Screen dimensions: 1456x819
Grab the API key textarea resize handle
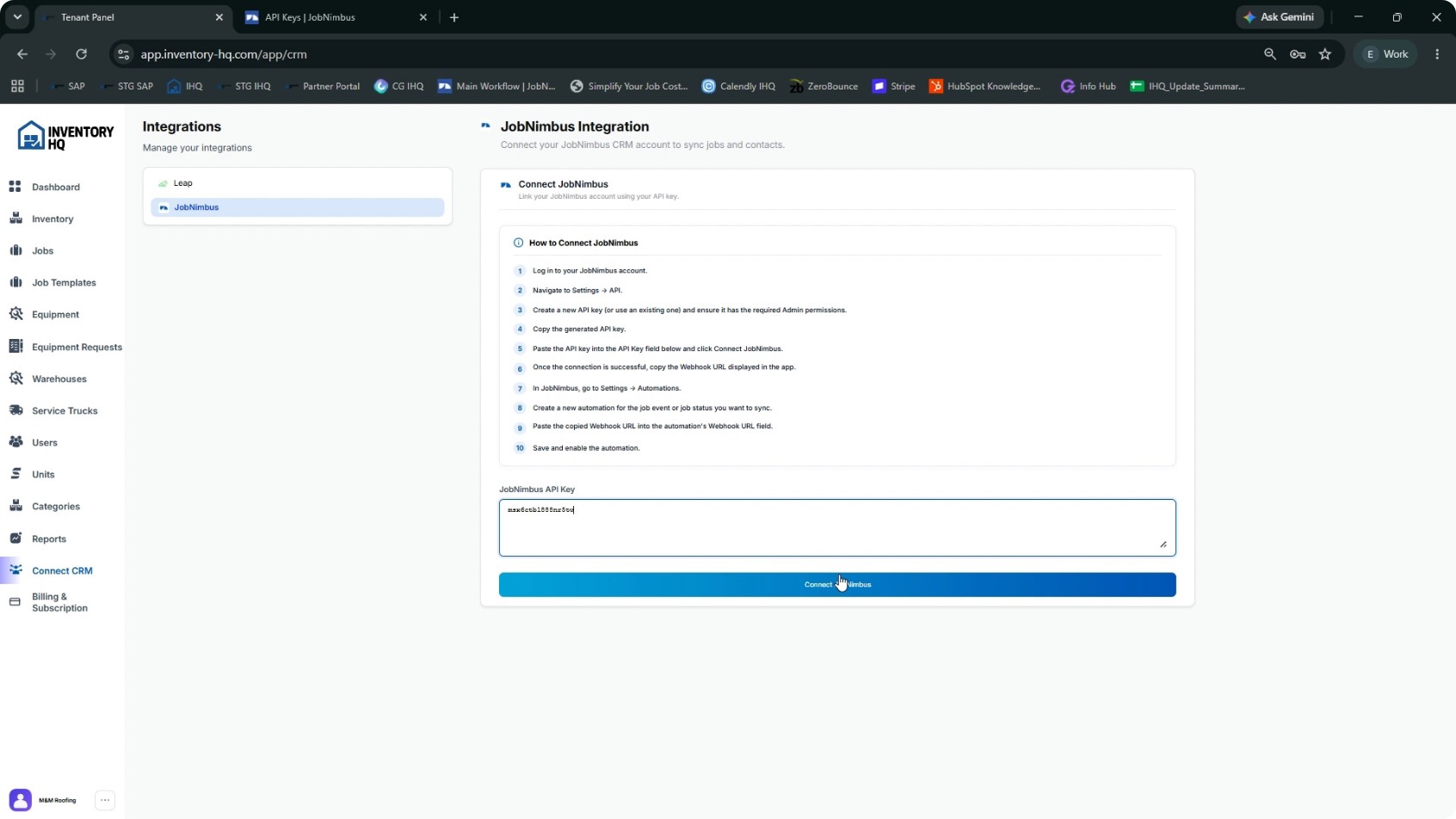coord(1163,544)
